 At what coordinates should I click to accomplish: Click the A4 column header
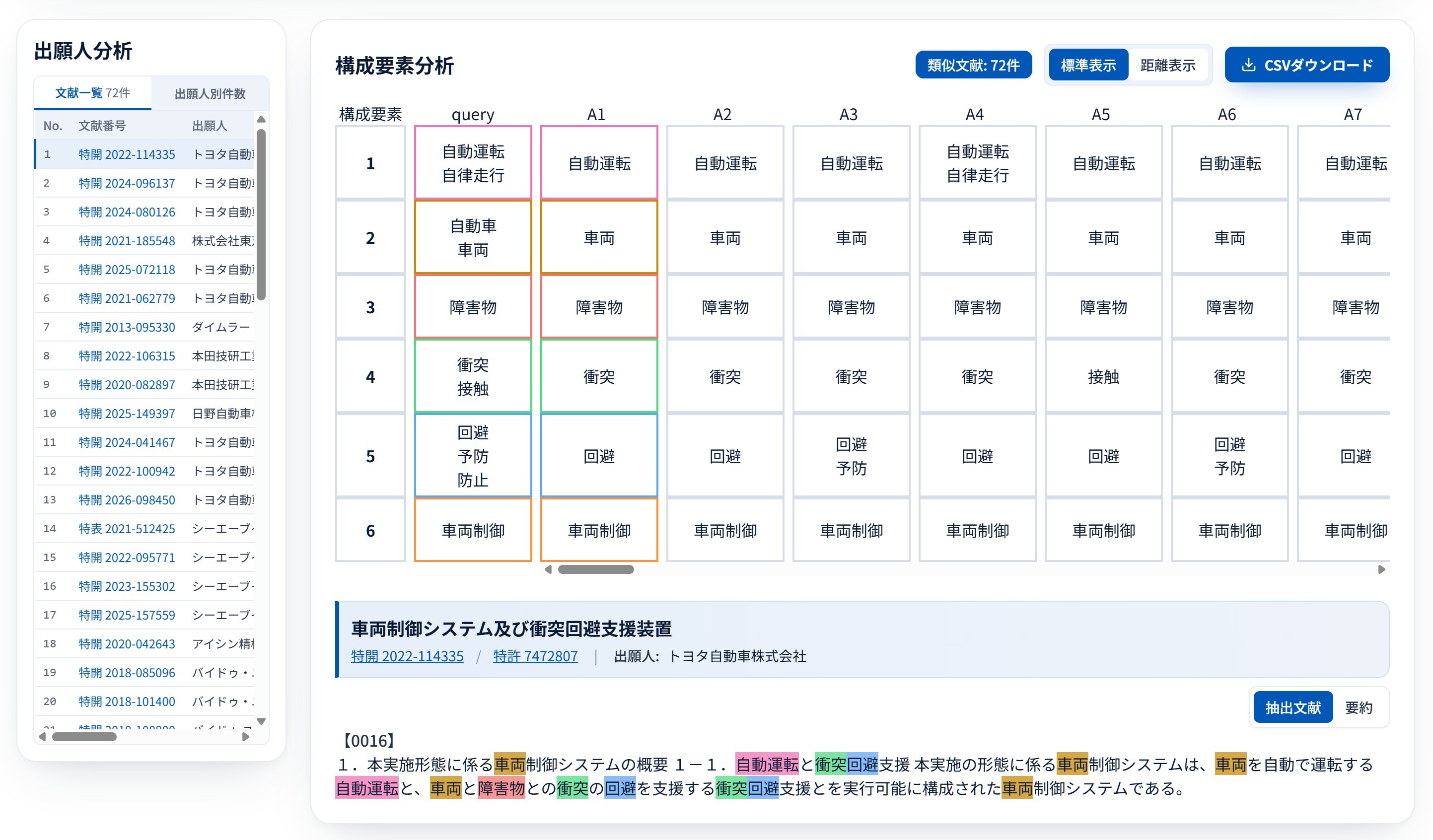click(975, 114)
